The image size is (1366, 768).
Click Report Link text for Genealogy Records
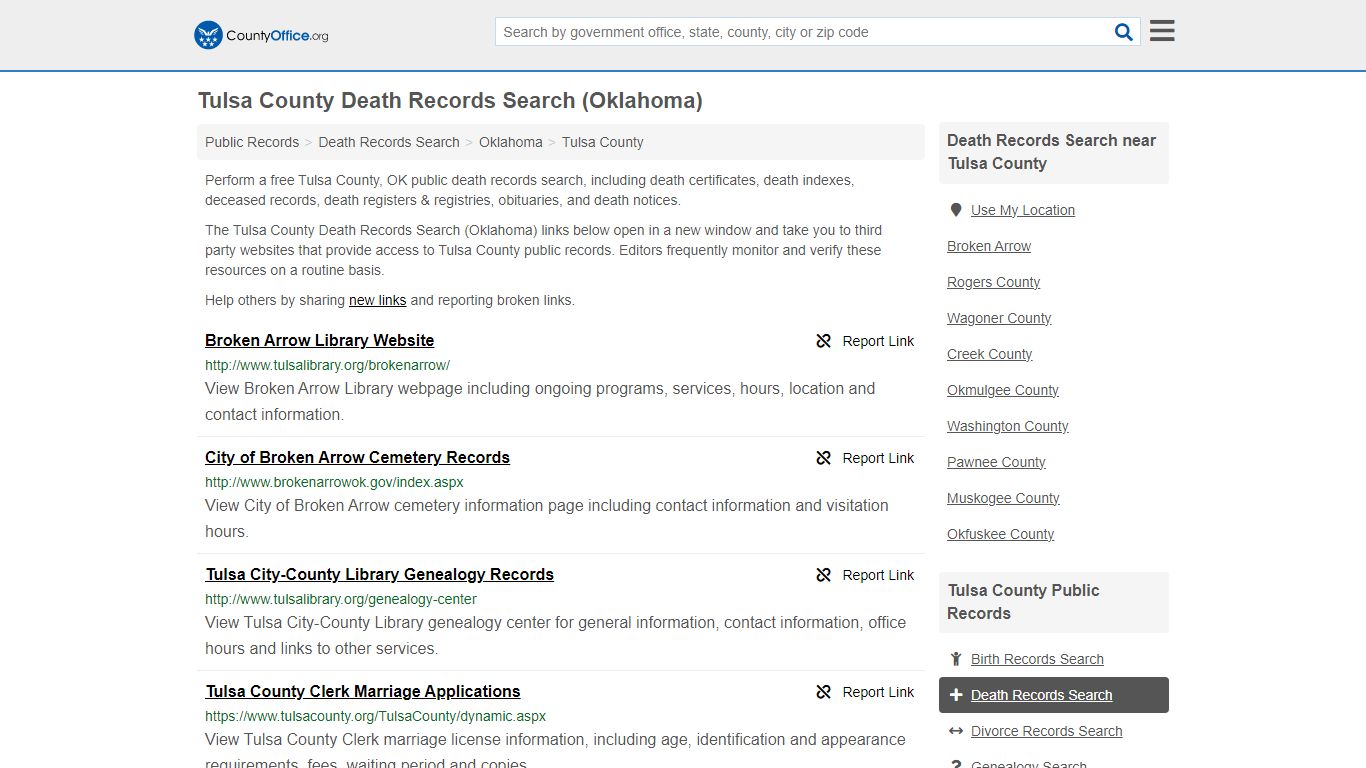click(878, 575)
